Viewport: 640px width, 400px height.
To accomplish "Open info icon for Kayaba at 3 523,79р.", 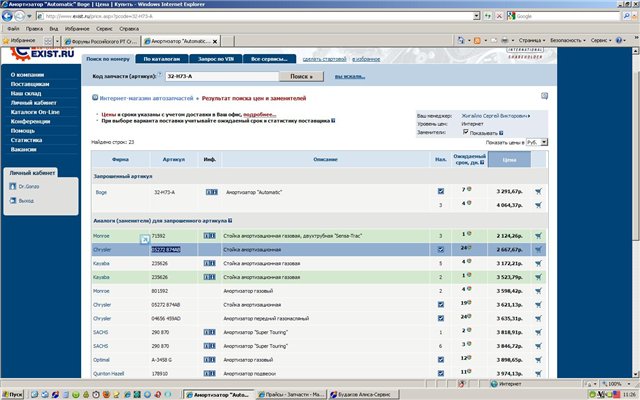I will (209, 277).
